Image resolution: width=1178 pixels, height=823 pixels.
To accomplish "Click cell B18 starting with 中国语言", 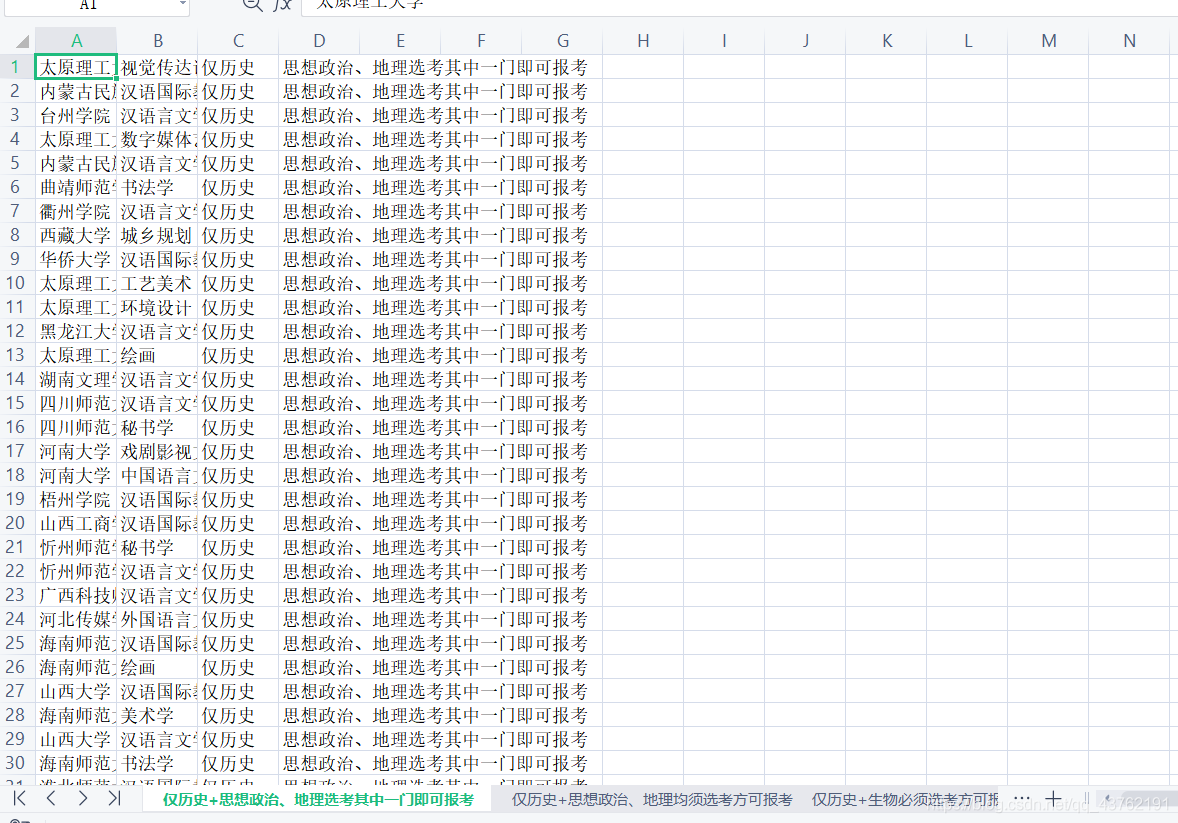I will [157, 475].
